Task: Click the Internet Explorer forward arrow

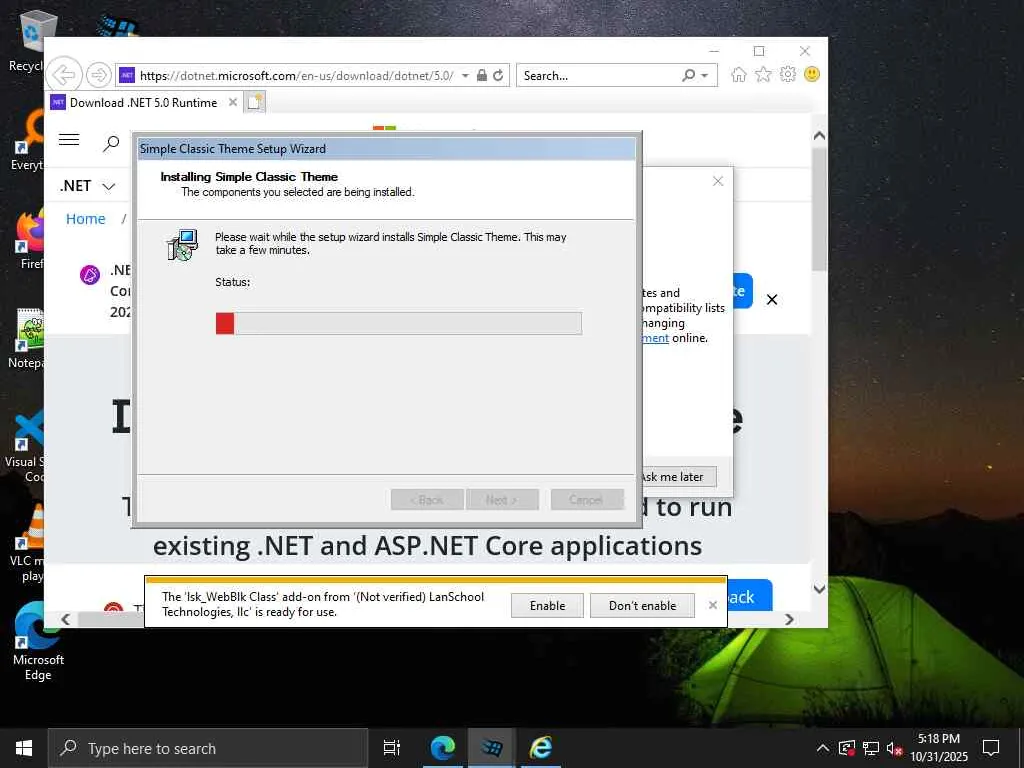Action: (x=99, y=75)
